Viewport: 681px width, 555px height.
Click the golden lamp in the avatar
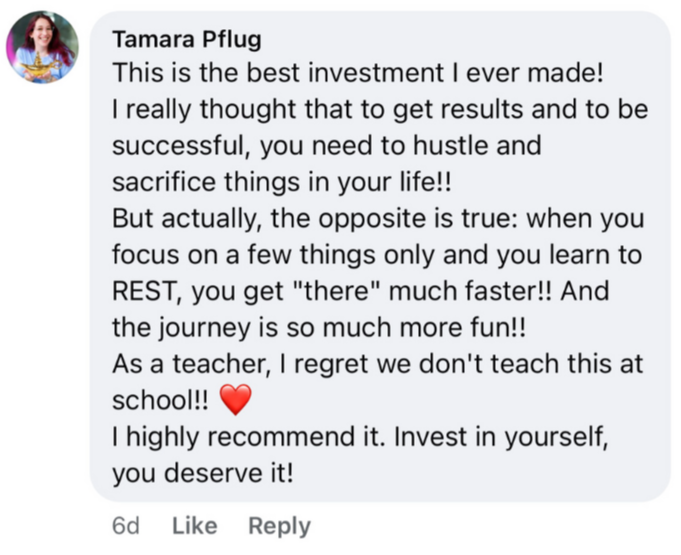(x=40, y=66)
